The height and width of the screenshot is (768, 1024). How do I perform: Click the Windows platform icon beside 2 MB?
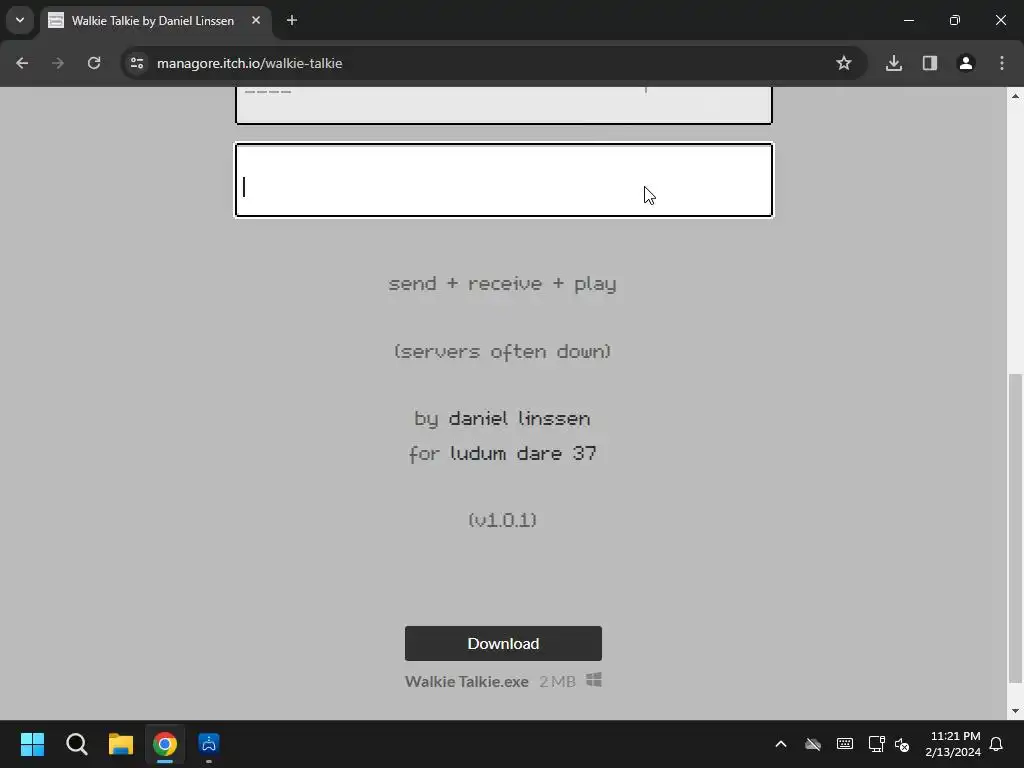point(593,680)
